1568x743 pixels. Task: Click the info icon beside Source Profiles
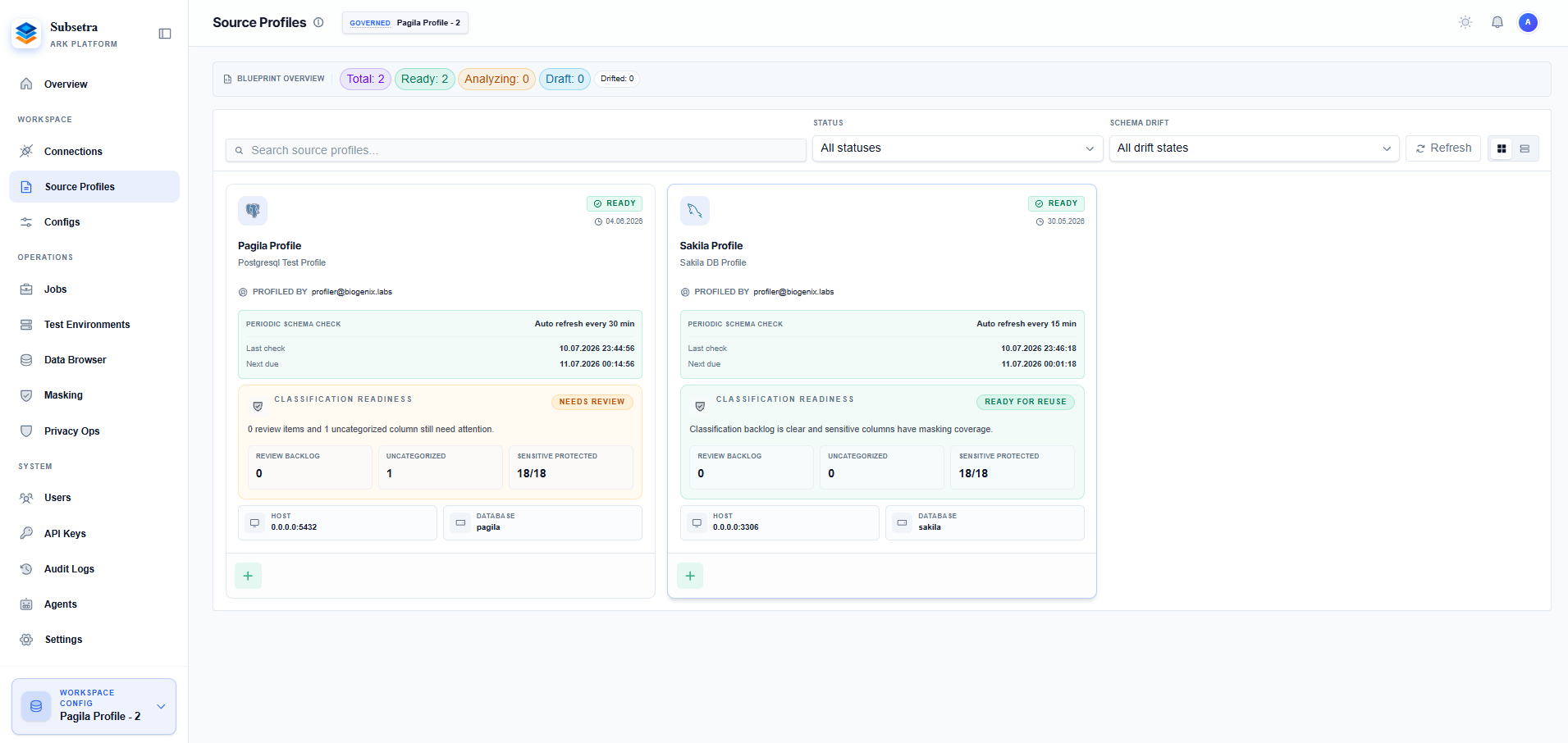point(318,23)
